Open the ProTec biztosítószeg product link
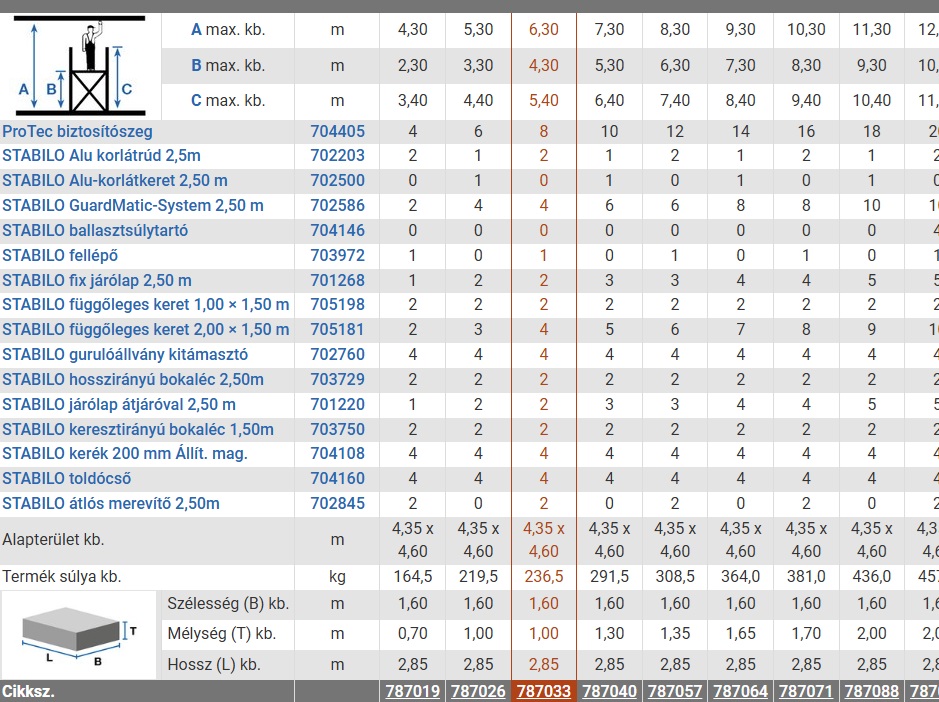This screenshot has width=939, height=702. point(77,132)
